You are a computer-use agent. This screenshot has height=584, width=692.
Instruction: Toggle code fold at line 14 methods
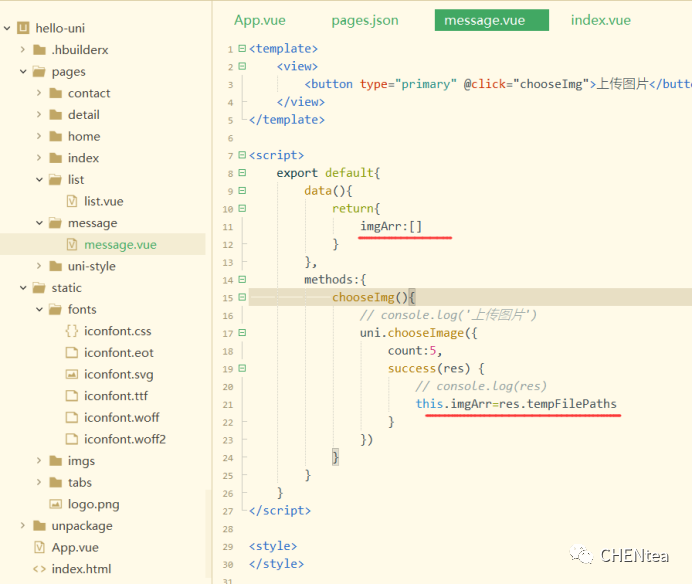[x=243, y=280]
